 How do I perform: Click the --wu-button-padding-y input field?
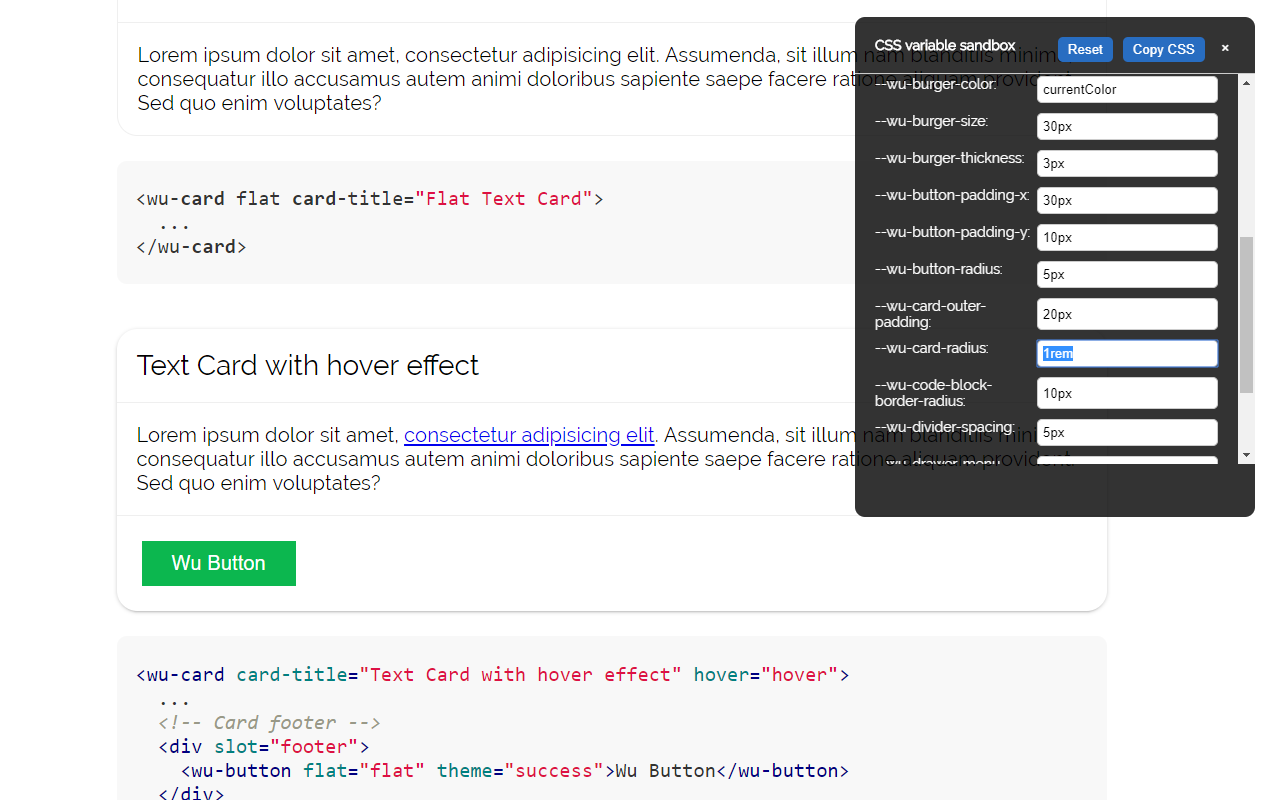1127,237
